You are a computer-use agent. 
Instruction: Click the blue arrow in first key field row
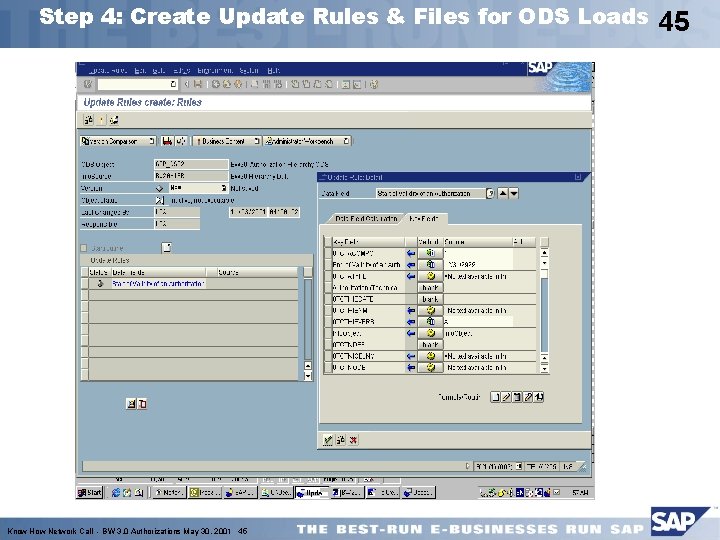click(x=411, y=253)
